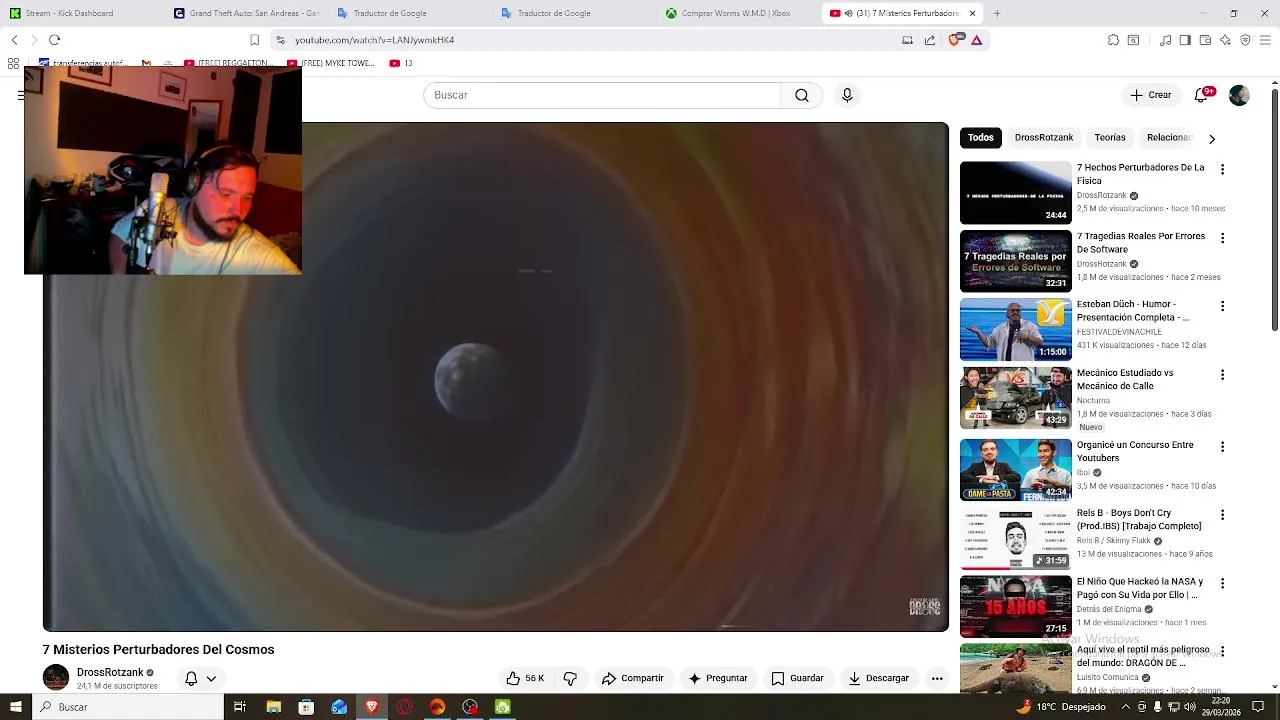Image resolution: width=1280 pixels, height=720 pixels.
Task: Open options menu for Esteban Düch video
Action: 1222,306
